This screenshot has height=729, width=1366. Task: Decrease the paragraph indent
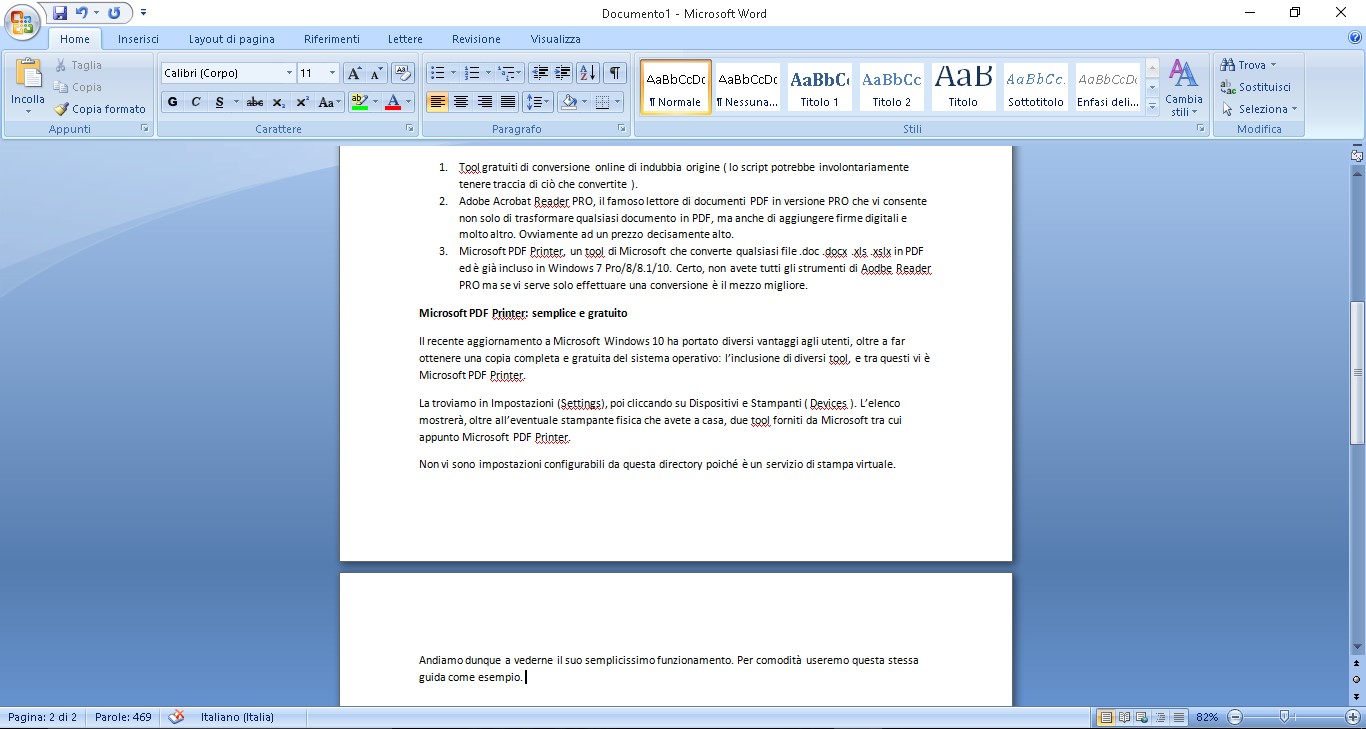(x=540, y=73)
